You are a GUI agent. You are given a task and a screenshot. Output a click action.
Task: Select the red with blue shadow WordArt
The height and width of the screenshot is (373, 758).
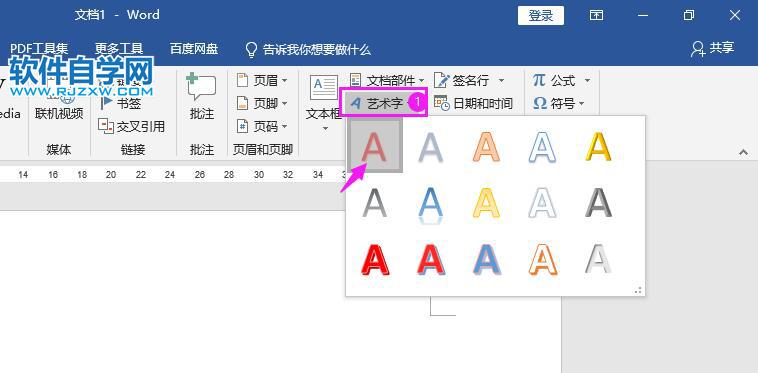[x=430, y=259]
